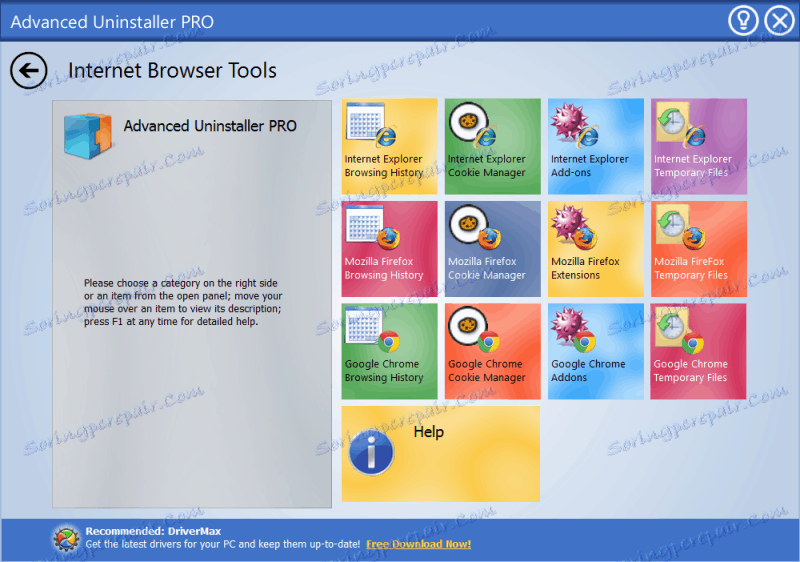Open Internet Explorer Cookie Manager tile
The width and height of the screenshot is (800, 562).
[492, 146]
